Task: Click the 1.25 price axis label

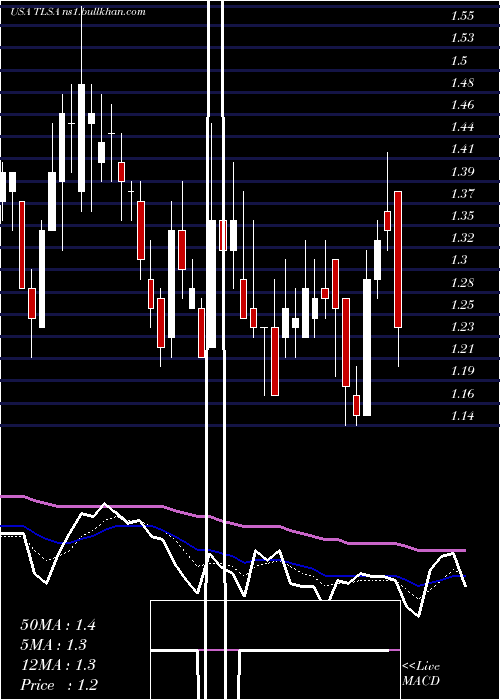Action: pos(462,304)
